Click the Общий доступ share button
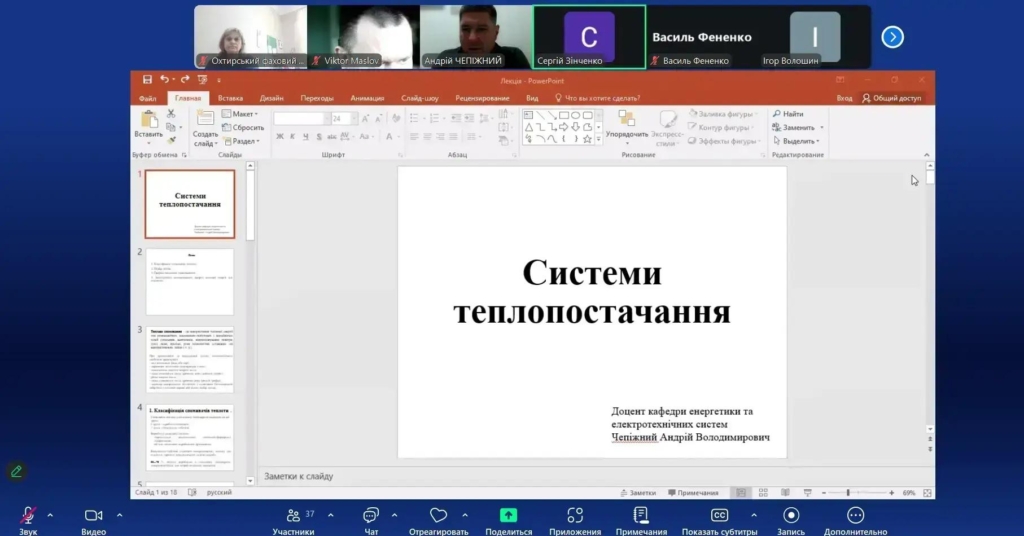 click(892, 98)
